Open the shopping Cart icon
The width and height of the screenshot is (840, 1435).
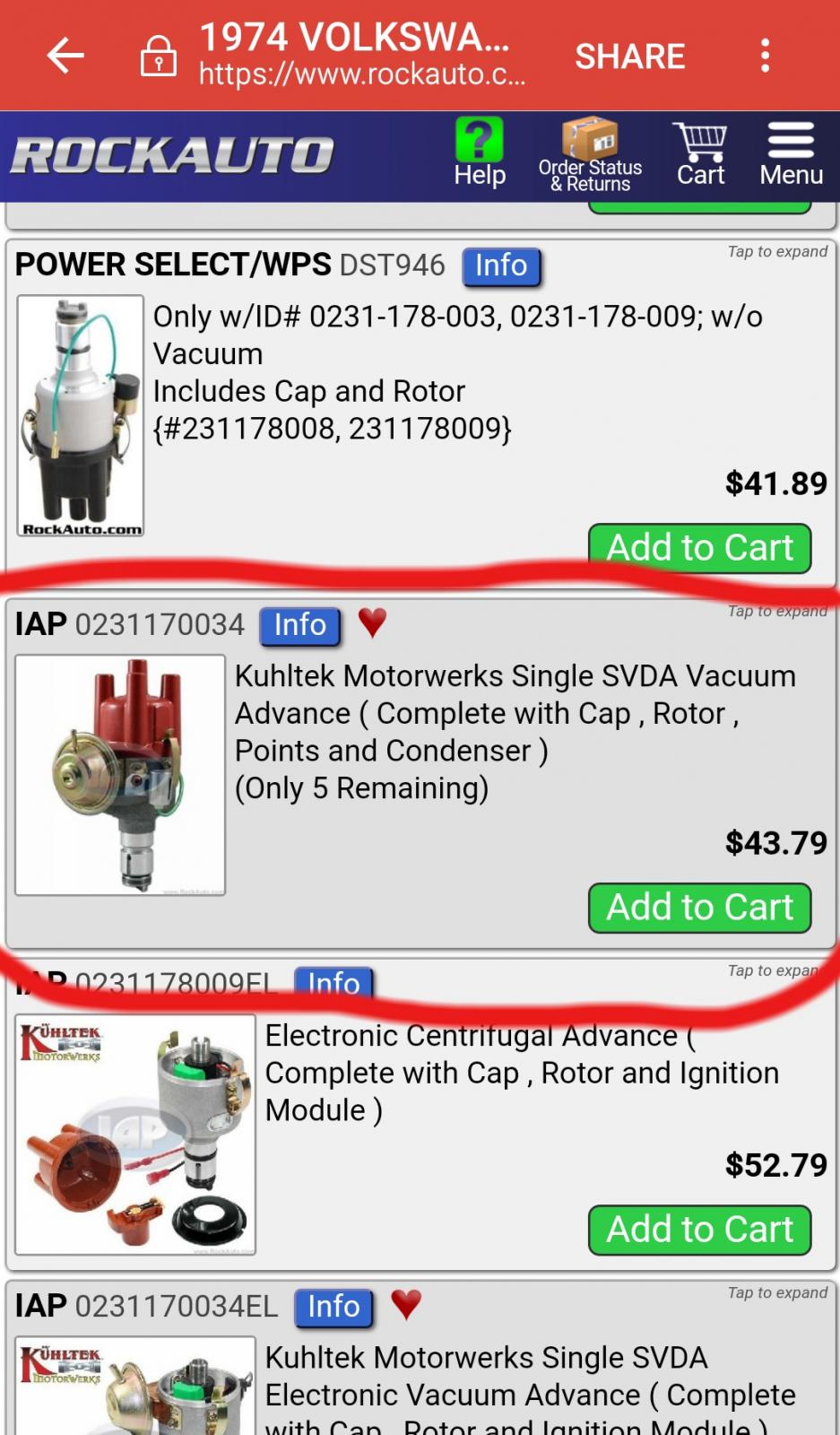pyautogui.click(x=700, y=142)
